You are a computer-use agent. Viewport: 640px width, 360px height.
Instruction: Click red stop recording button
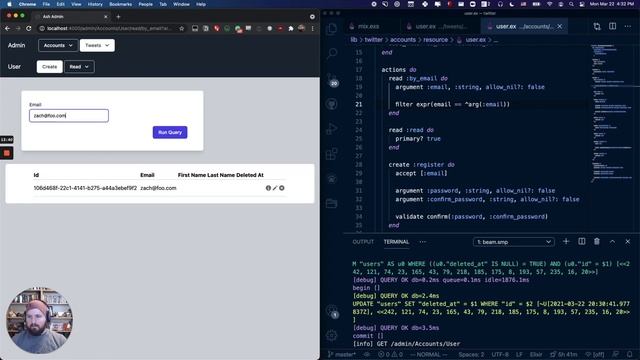click(x=7, y=153)
